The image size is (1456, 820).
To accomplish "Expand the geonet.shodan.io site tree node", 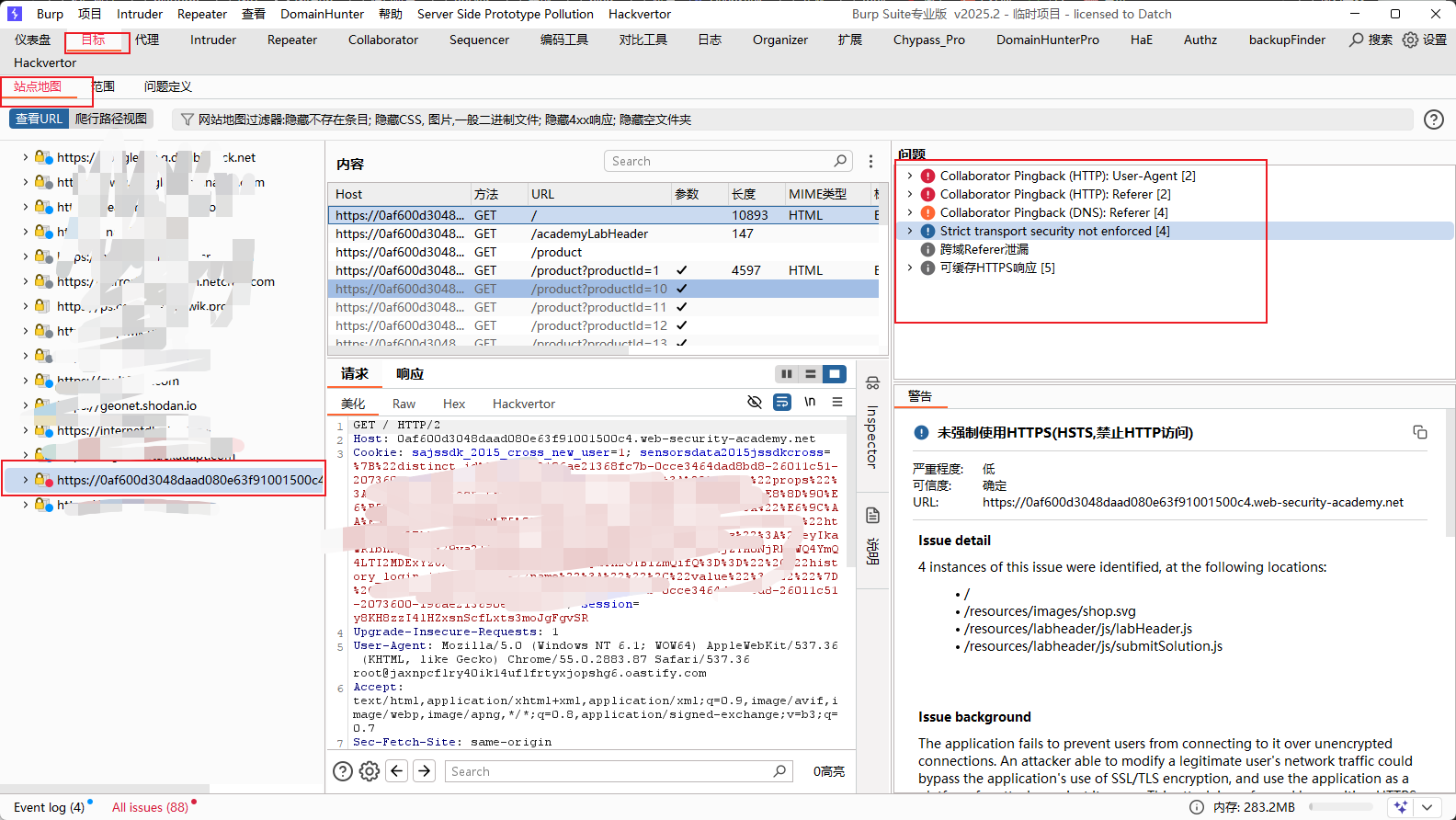I will point(25,404).
